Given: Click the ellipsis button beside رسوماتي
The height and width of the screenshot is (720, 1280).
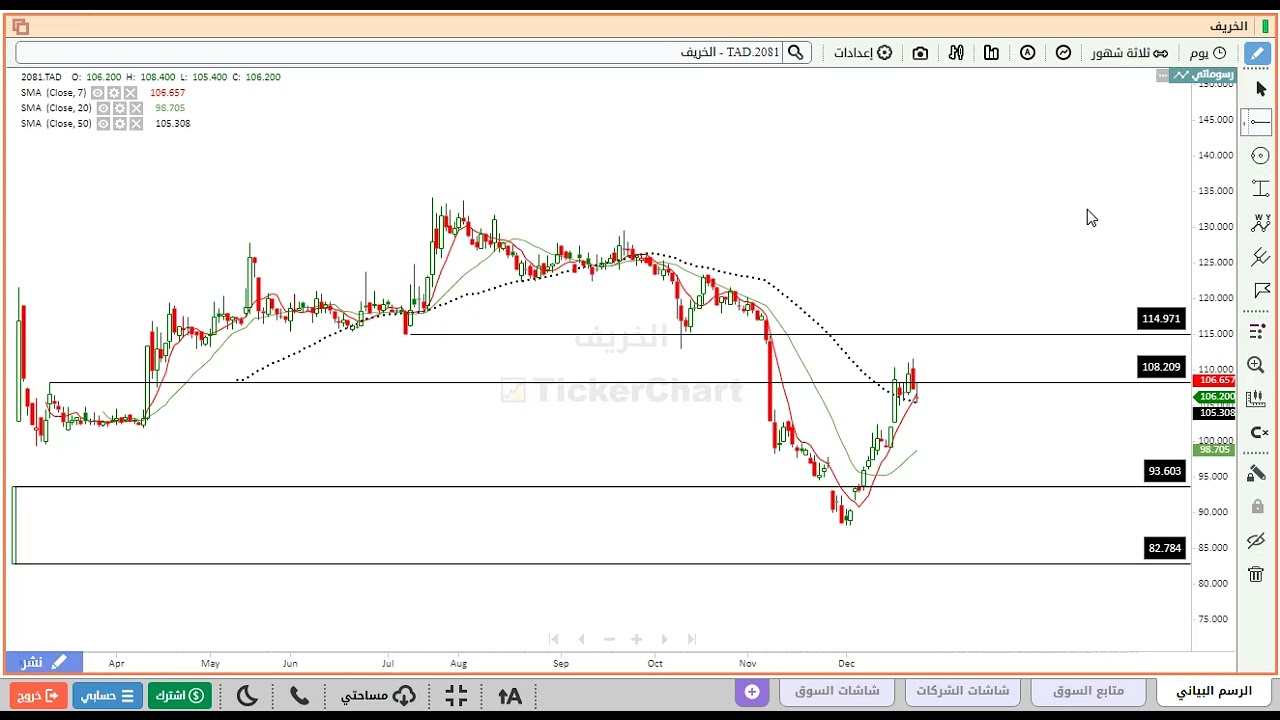Looking at the screenshot, I should coord(1162,75).
